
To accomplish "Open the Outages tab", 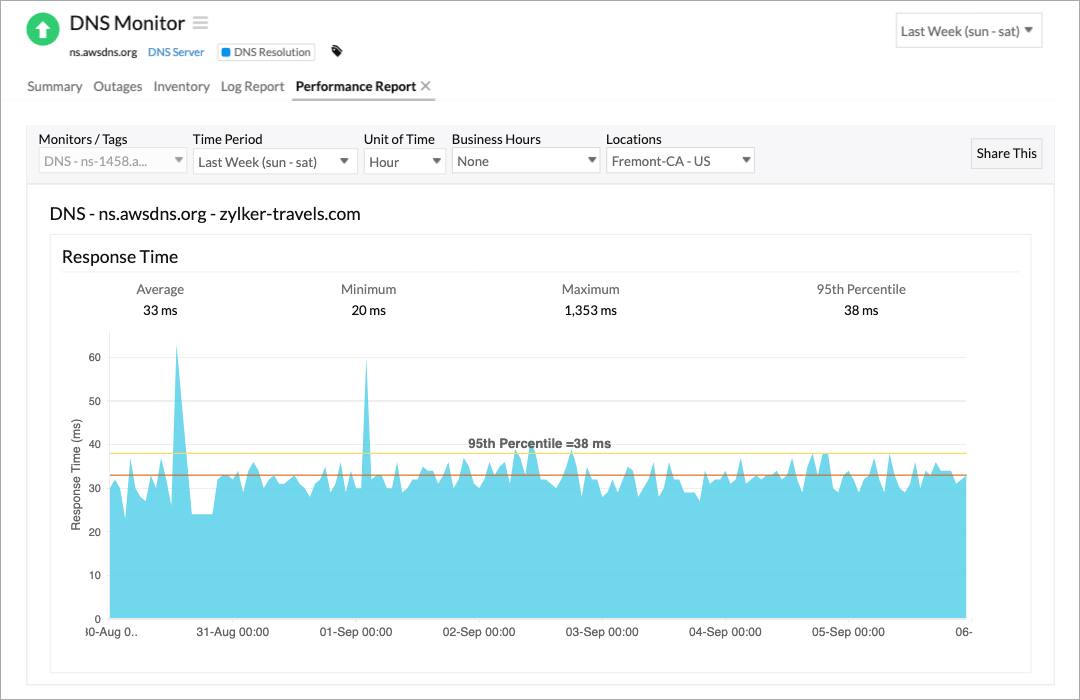I will pyautogui.click(x=117, y=86).
